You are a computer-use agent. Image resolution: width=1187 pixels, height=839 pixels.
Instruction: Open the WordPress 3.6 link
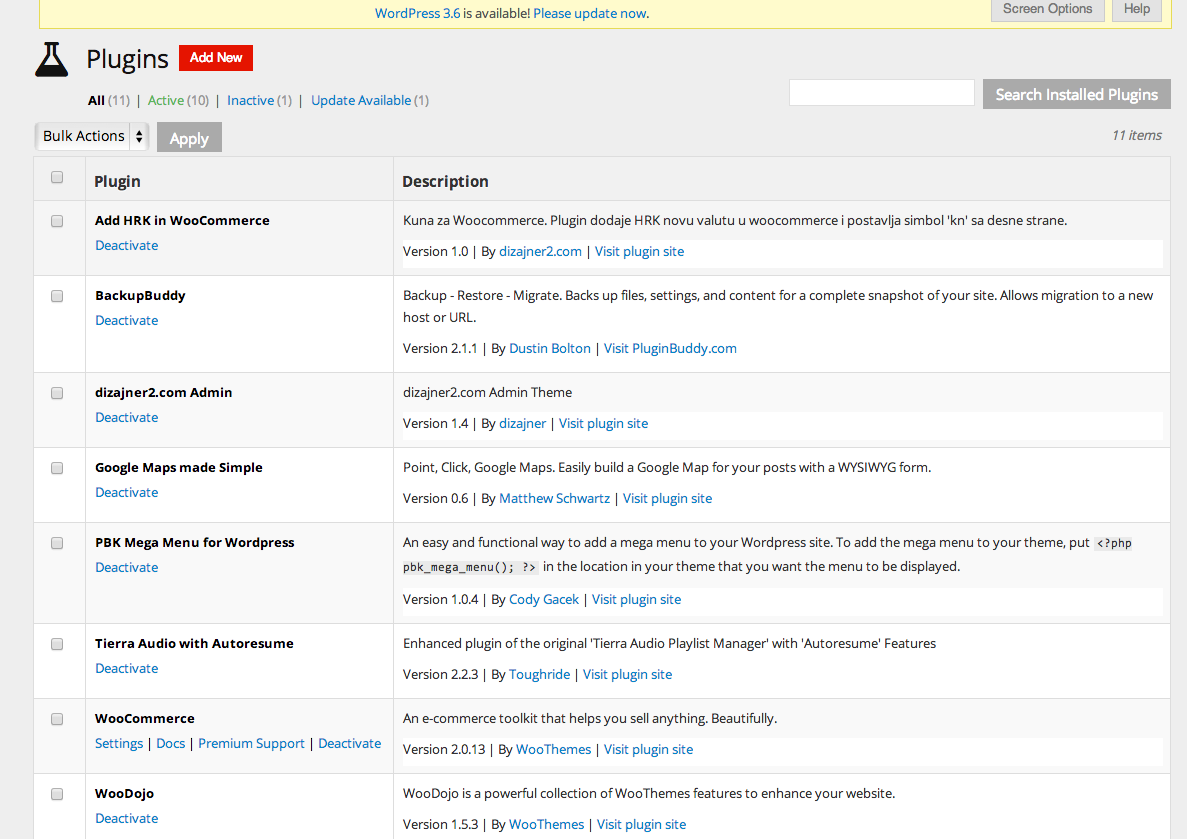417,13
